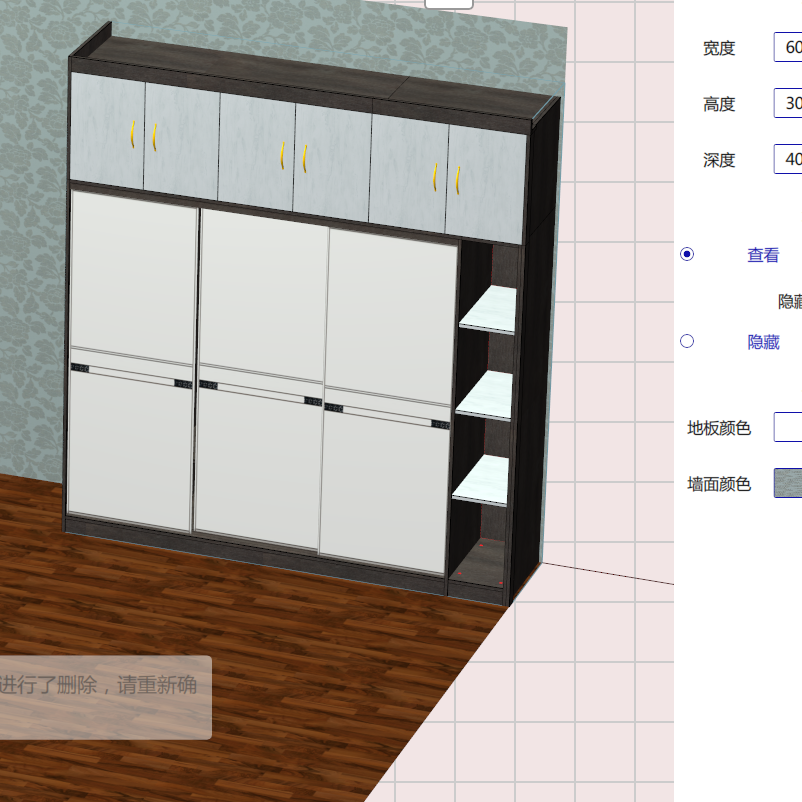Select the 查看 view radio button
802x802 pixels.
click(x=686, y=255)
